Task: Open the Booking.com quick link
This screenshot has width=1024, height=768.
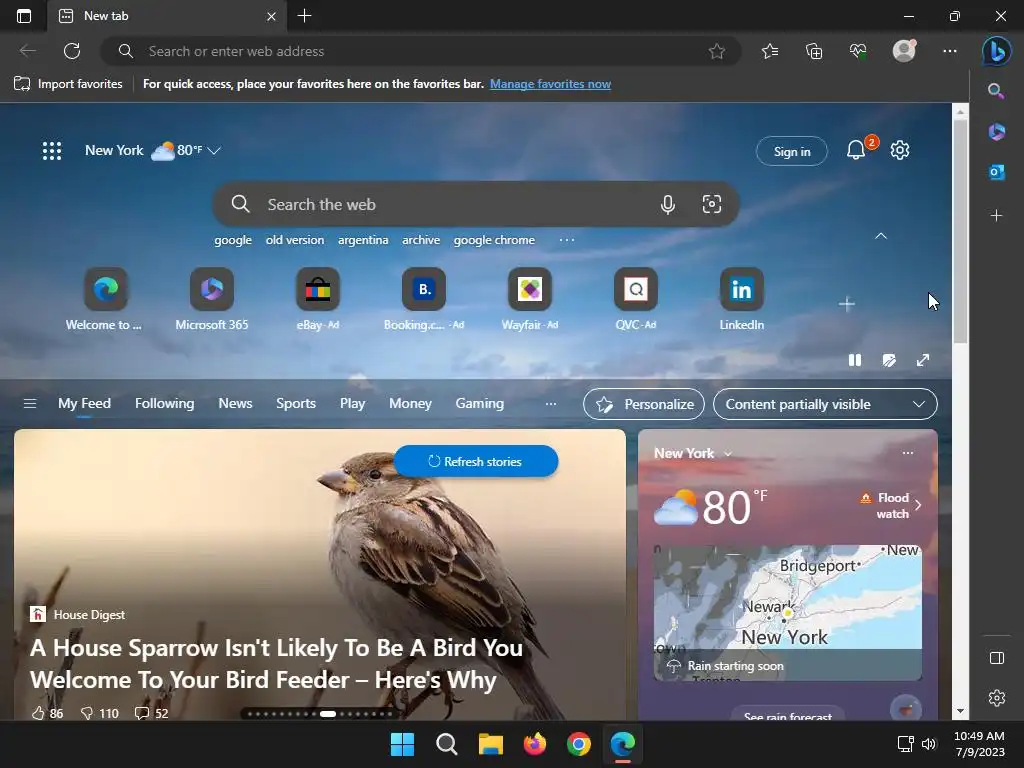Action: (x=424, y=299)
